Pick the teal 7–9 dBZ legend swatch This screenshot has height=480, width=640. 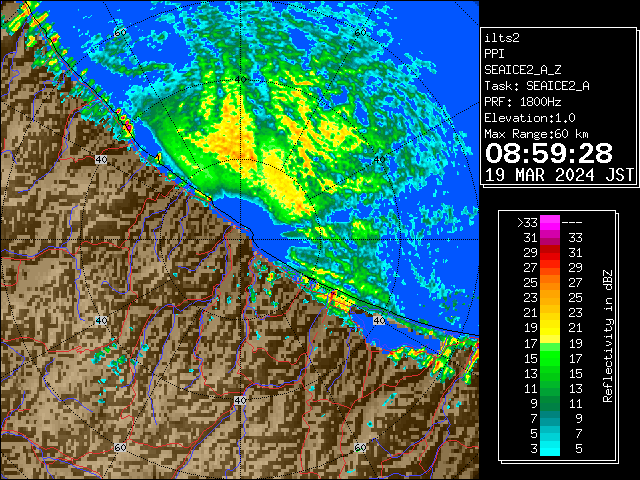(x=550, y=418)
